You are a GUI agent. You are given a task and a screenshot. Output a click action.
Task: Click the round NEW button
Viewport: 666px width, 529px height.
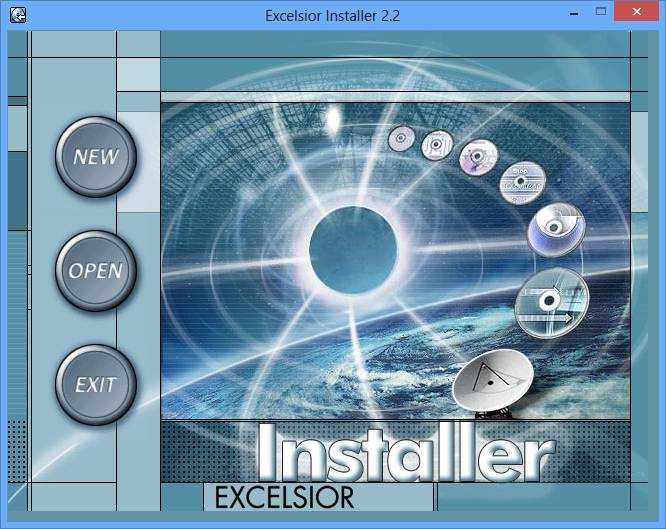(96, 157)
